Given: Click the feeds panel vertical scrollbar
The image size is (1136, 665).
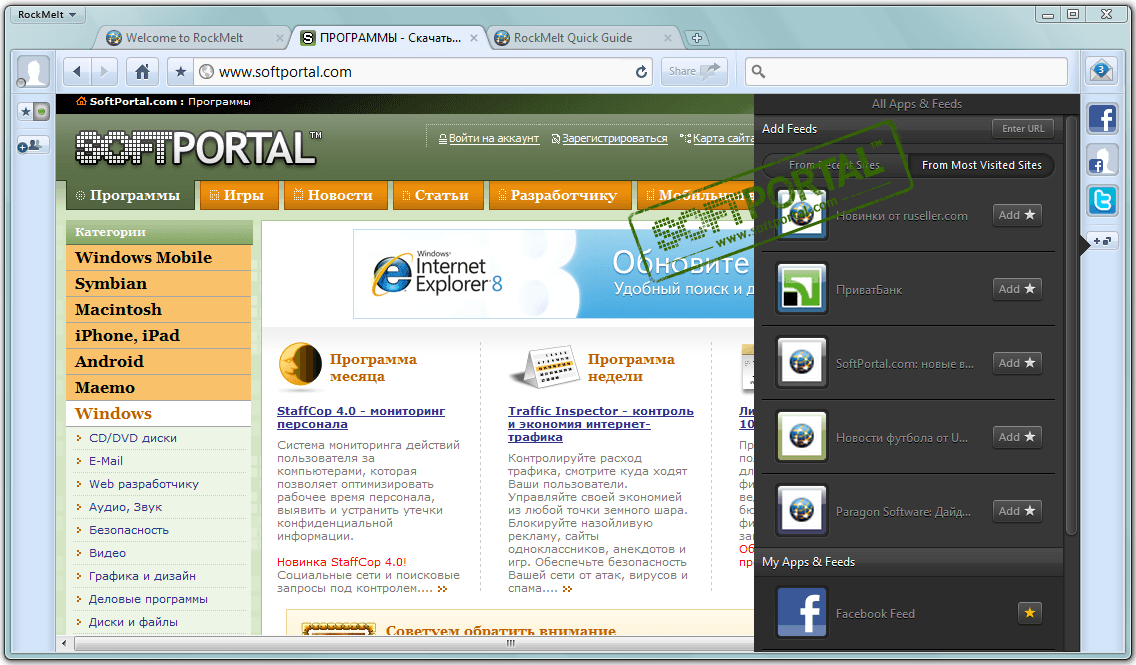Looking at the screenshot, I should click(1072, 325).
